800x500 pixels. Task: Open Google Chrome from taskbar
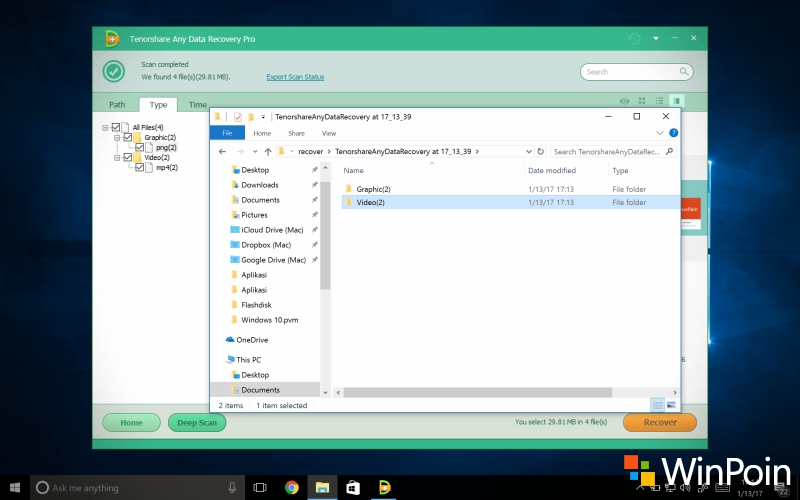(x=292, y=488)
